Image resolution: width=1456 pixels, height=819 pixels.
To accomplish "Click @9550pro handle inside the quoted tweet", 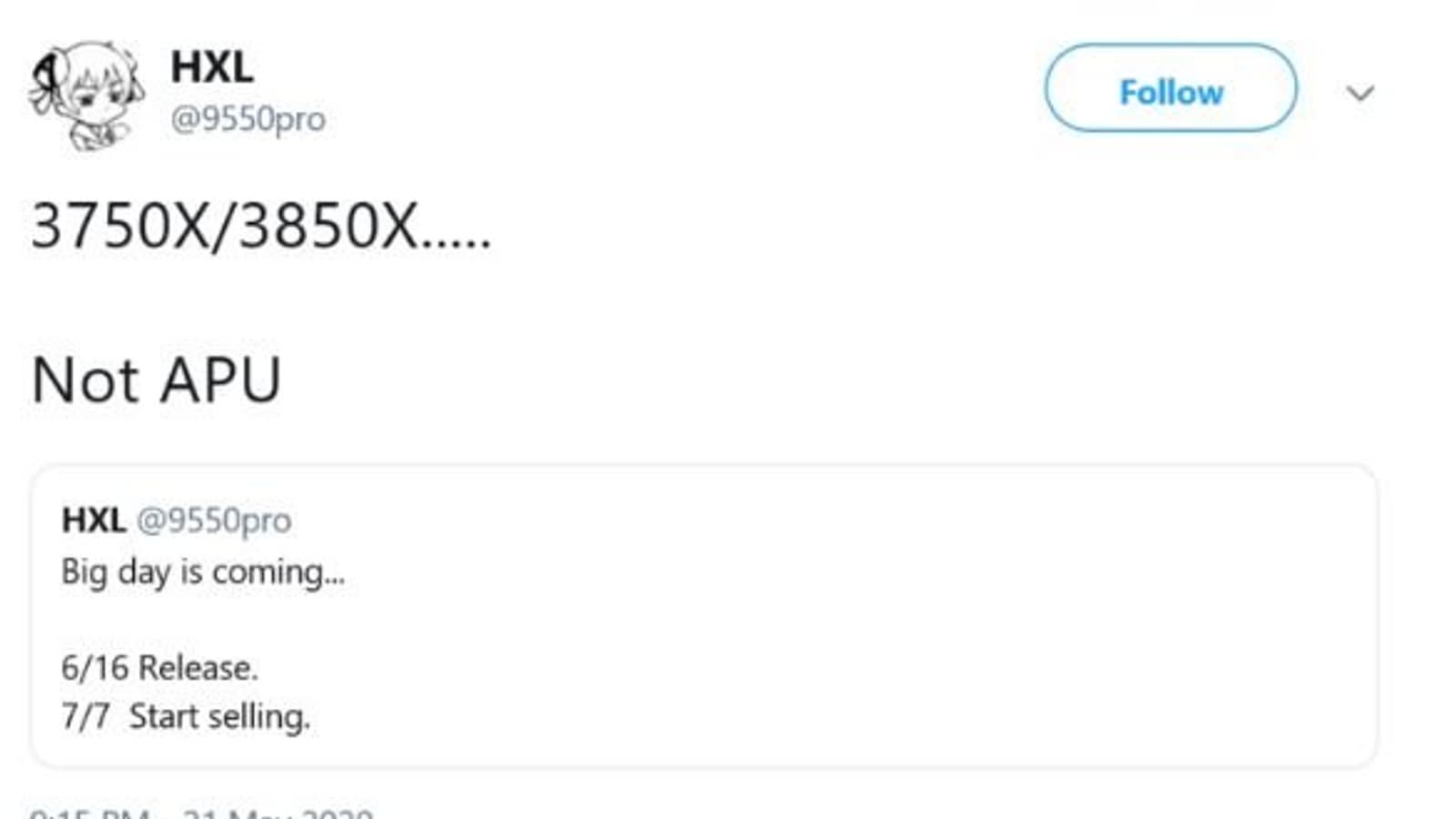I will click(214, 521).
